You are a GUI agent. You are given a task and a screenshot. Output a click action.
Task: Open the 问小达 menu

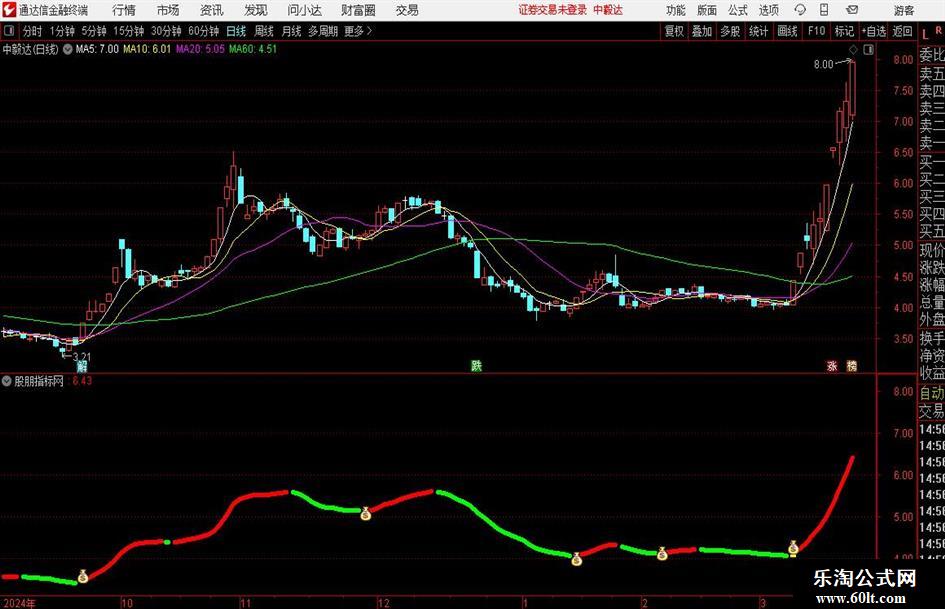[304, 10]
